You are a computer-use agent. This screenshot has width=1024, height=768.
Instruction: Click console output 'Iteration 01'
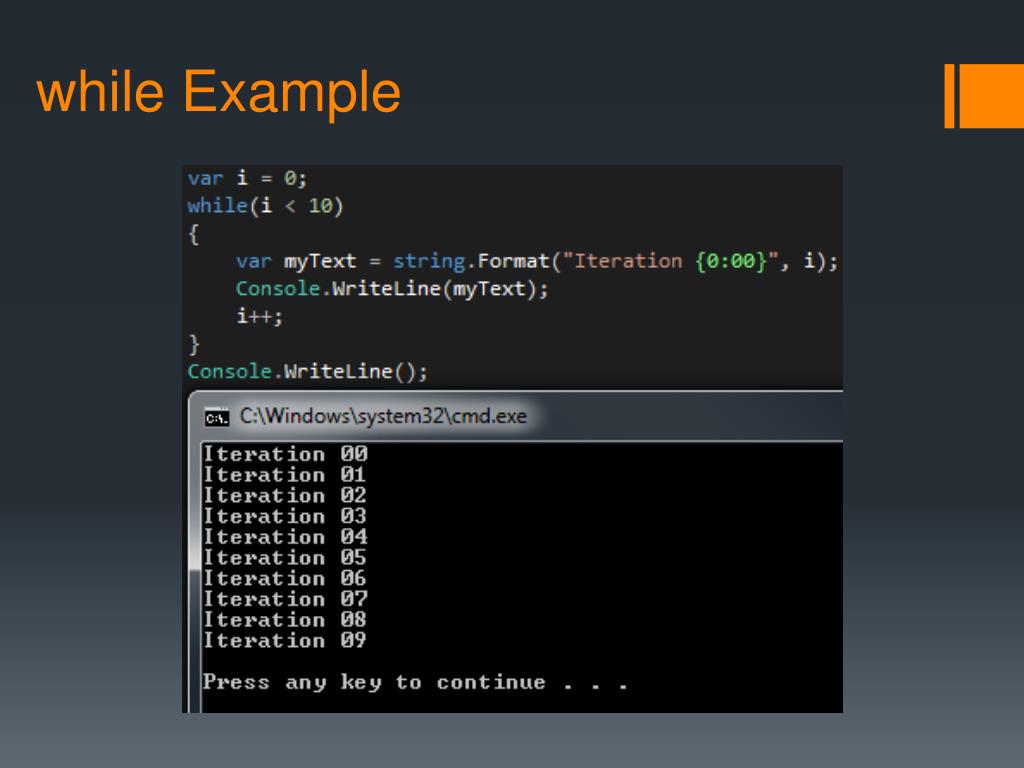coord(285,475)
